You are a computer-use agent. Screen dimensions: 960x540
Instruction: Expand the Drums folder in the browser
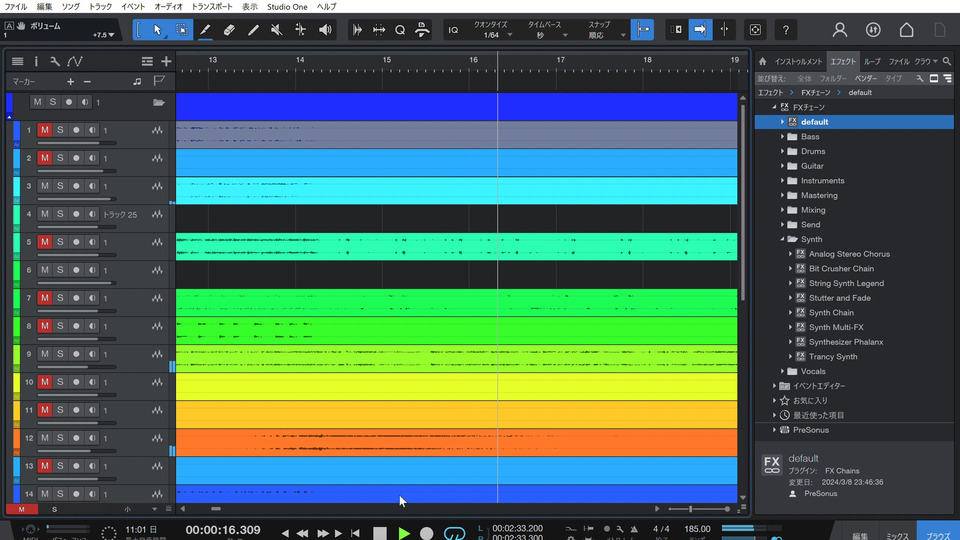783,151
